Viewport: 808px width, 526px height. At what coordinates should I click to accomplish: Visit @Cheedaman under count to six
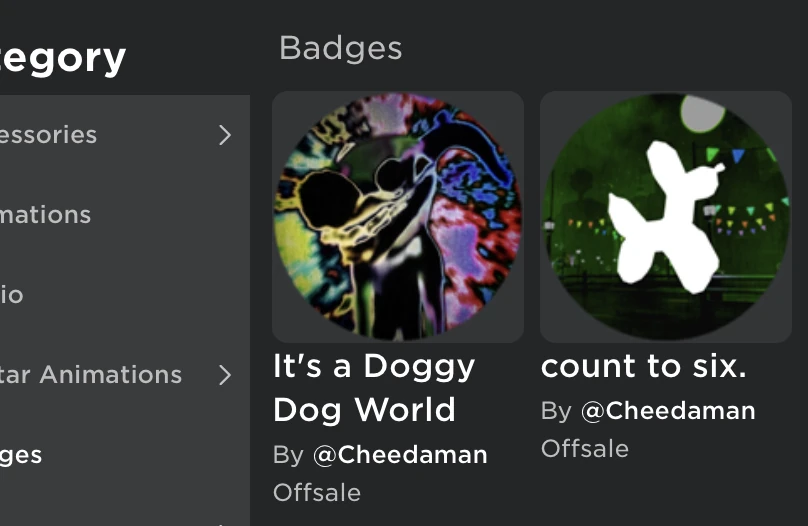(668, 411)
